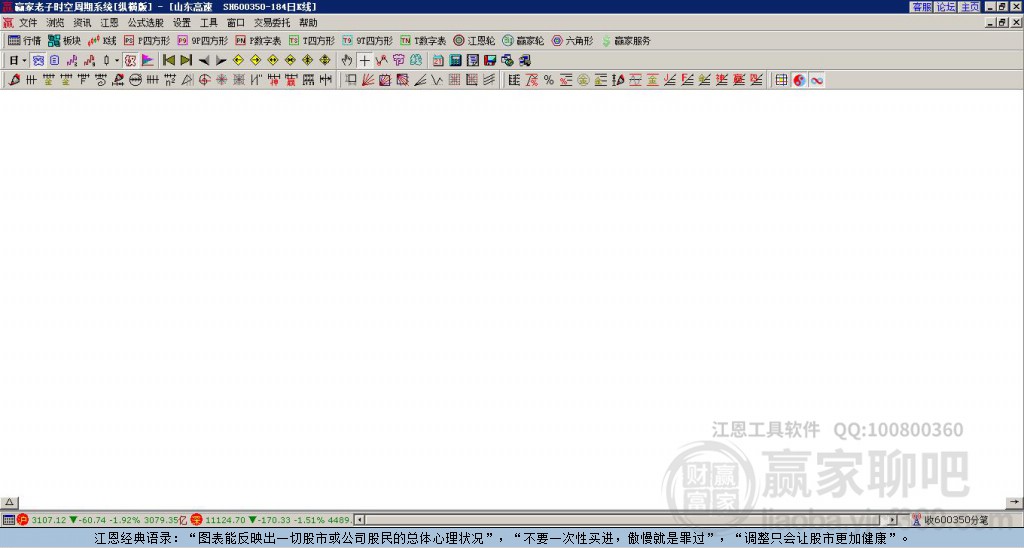Open the 设置 menu
Viewport: 1024px width, 548px height.
tap(182, 23)
